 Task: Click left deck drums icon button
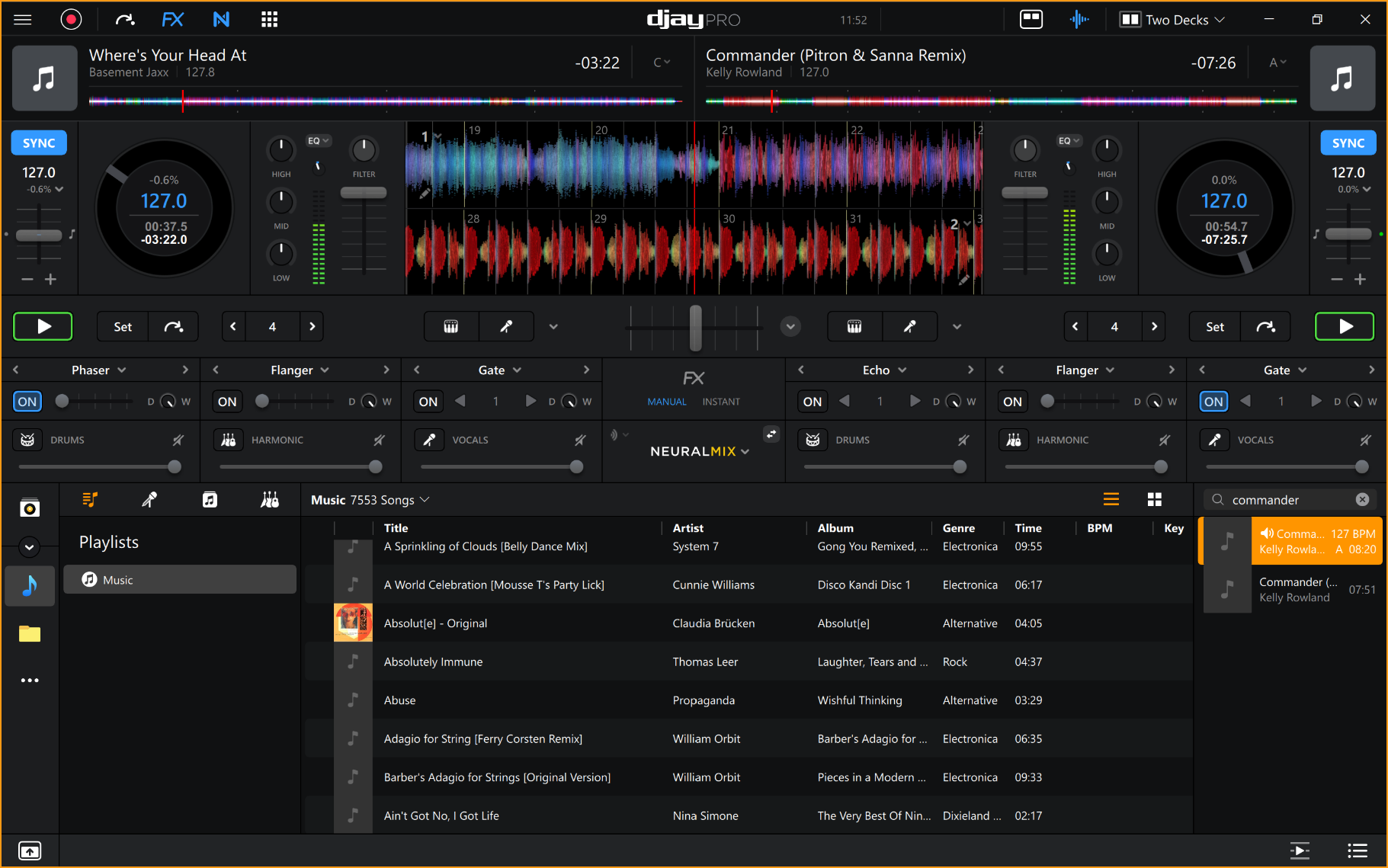click(27, 440)
